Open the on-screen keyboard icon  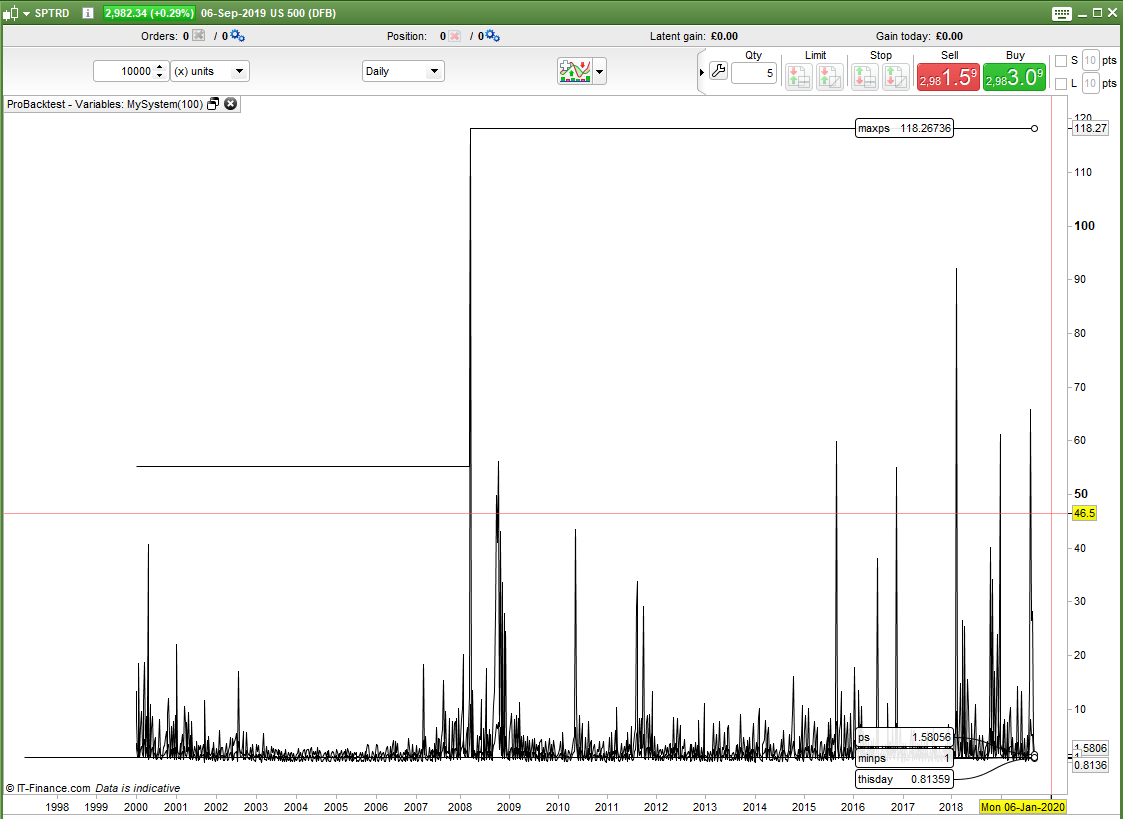point(1062,13)
